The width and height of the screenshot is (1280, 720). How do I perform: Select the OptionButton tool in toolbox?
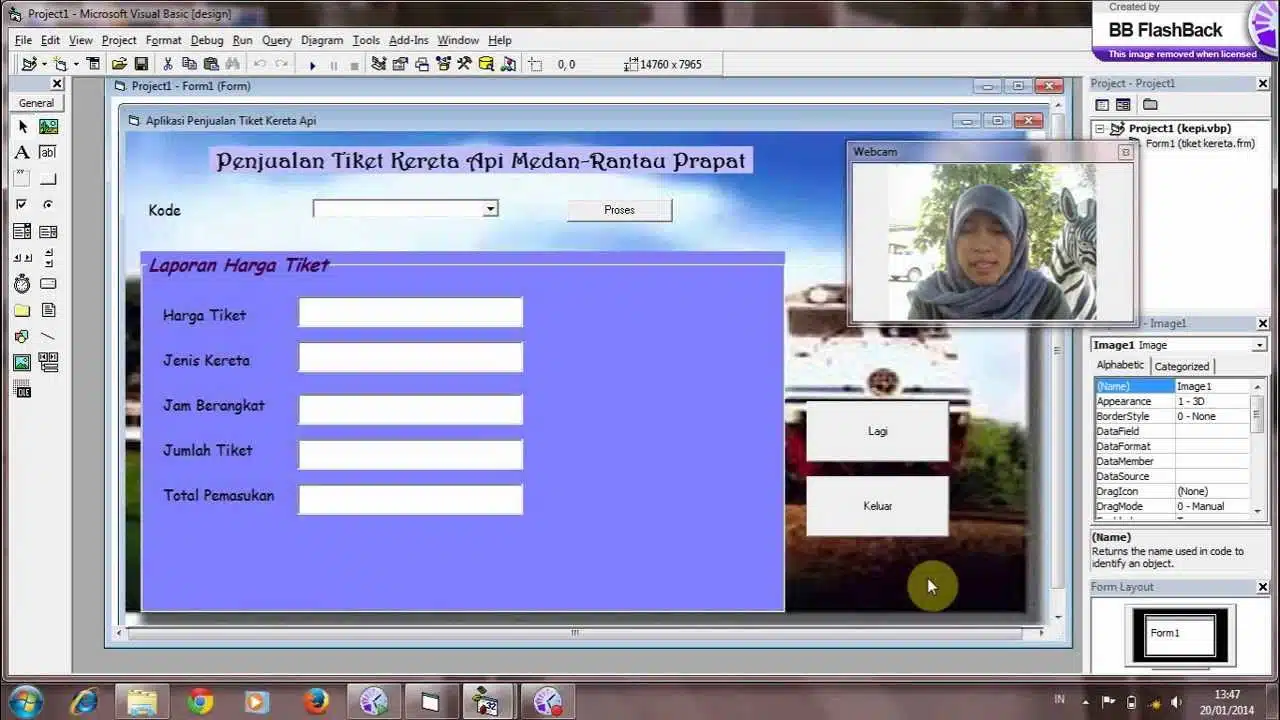pos(47,205)
